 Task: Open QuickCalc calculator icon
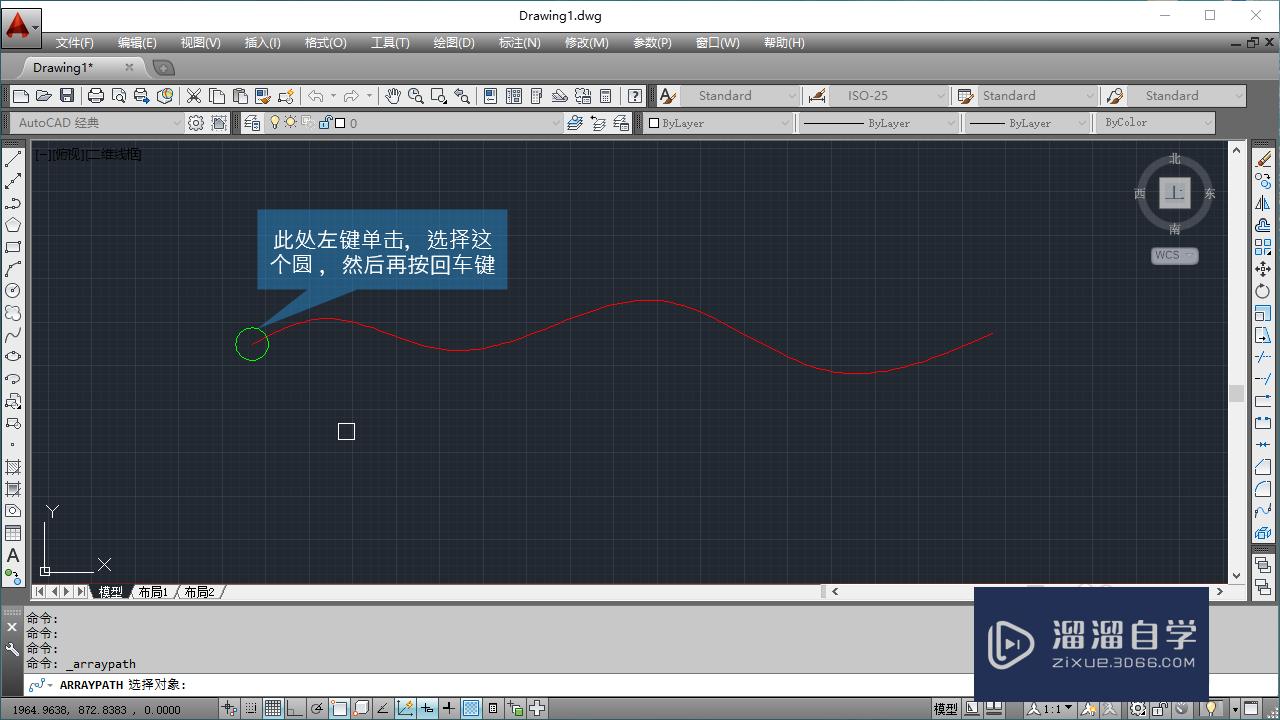(605, 96)
